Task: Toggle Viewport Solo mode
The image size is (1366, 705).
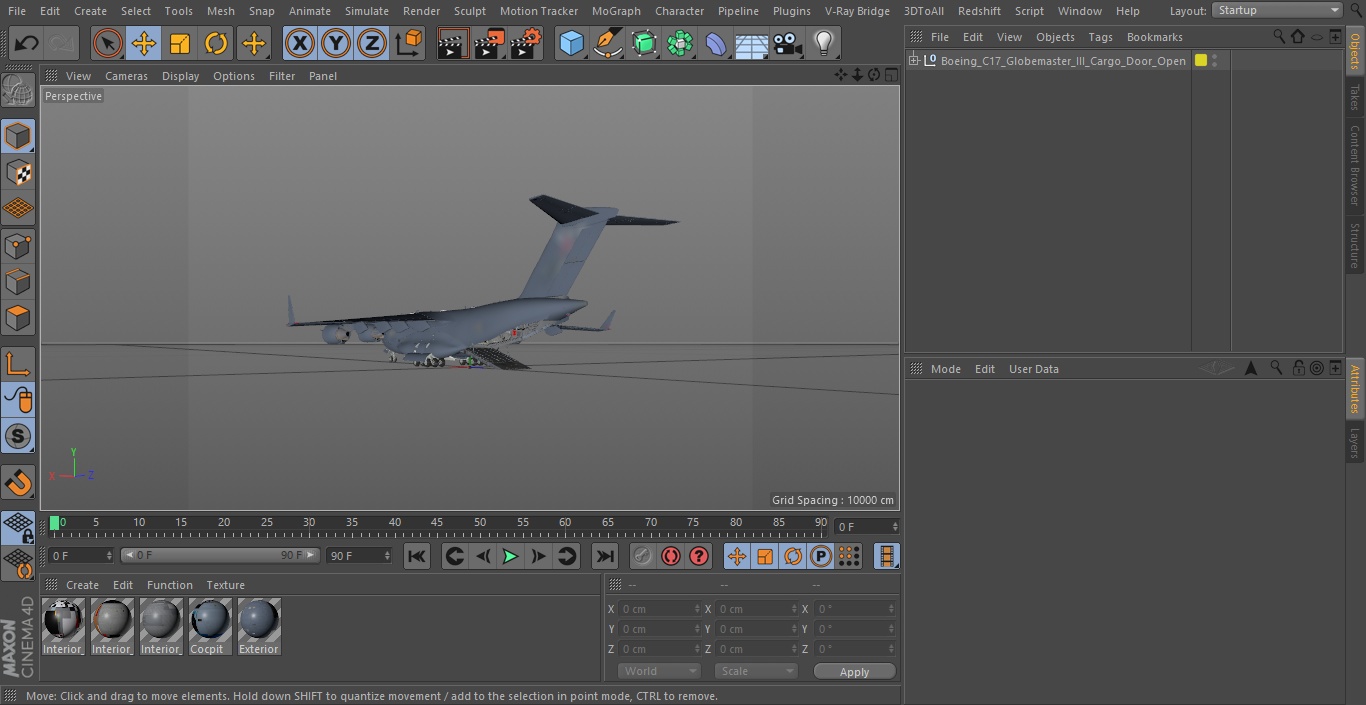Action: tap(18, 436)
